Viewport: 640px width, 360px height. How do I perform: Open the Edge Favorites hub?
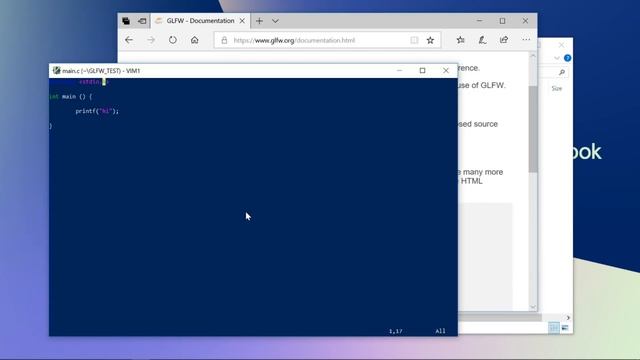461,40
